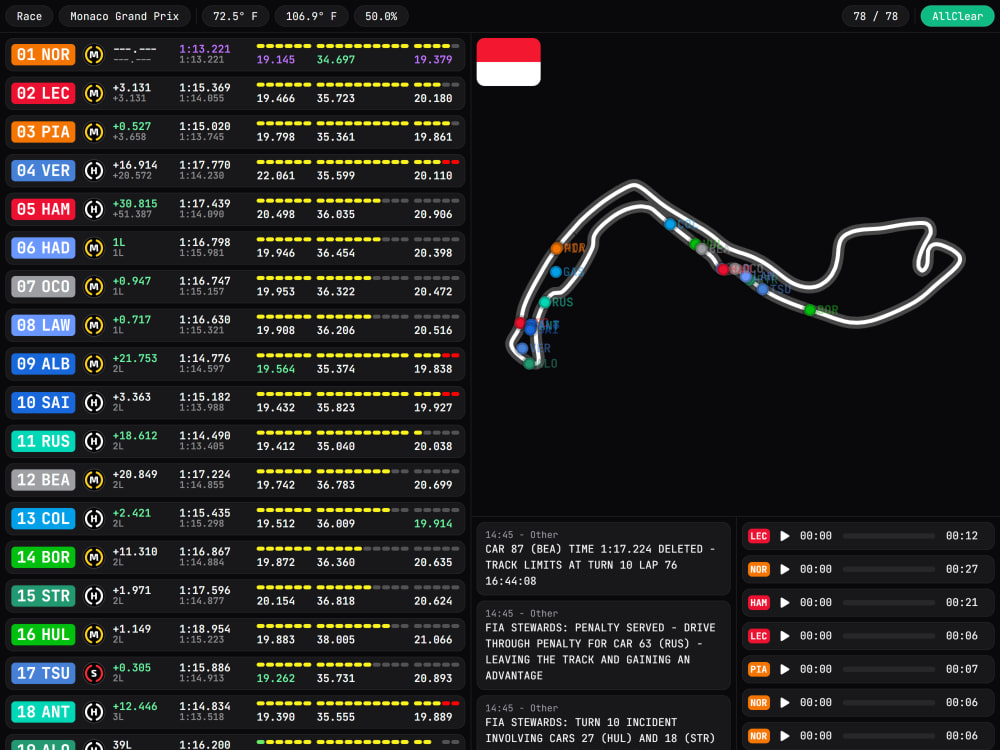Click HUL's medium tyre icon
The image size is (1000, 750).
[94, 635]
